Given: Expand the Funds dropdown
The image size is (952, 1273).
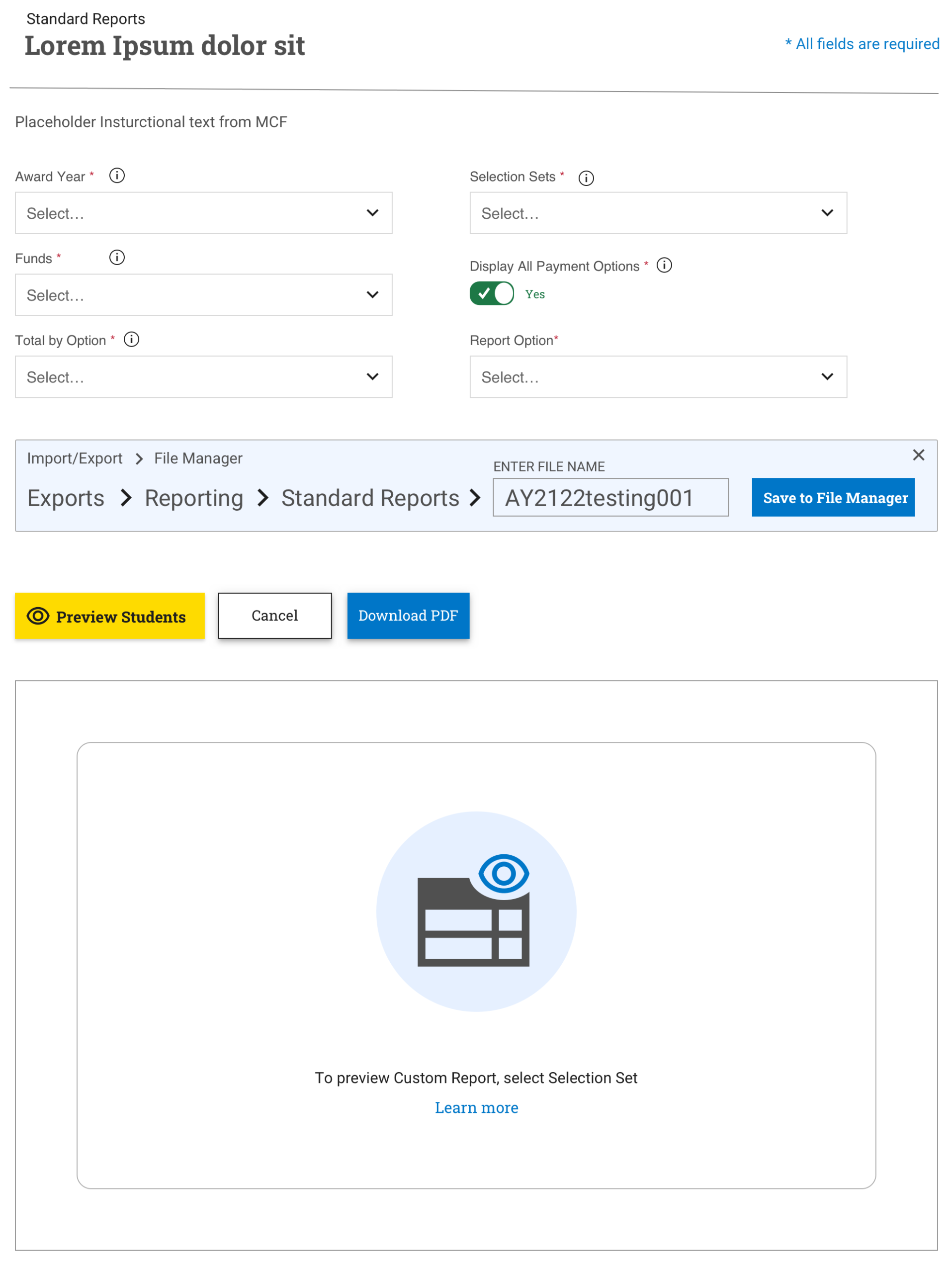Looking at the screenshot, I should tap(204, 295).
